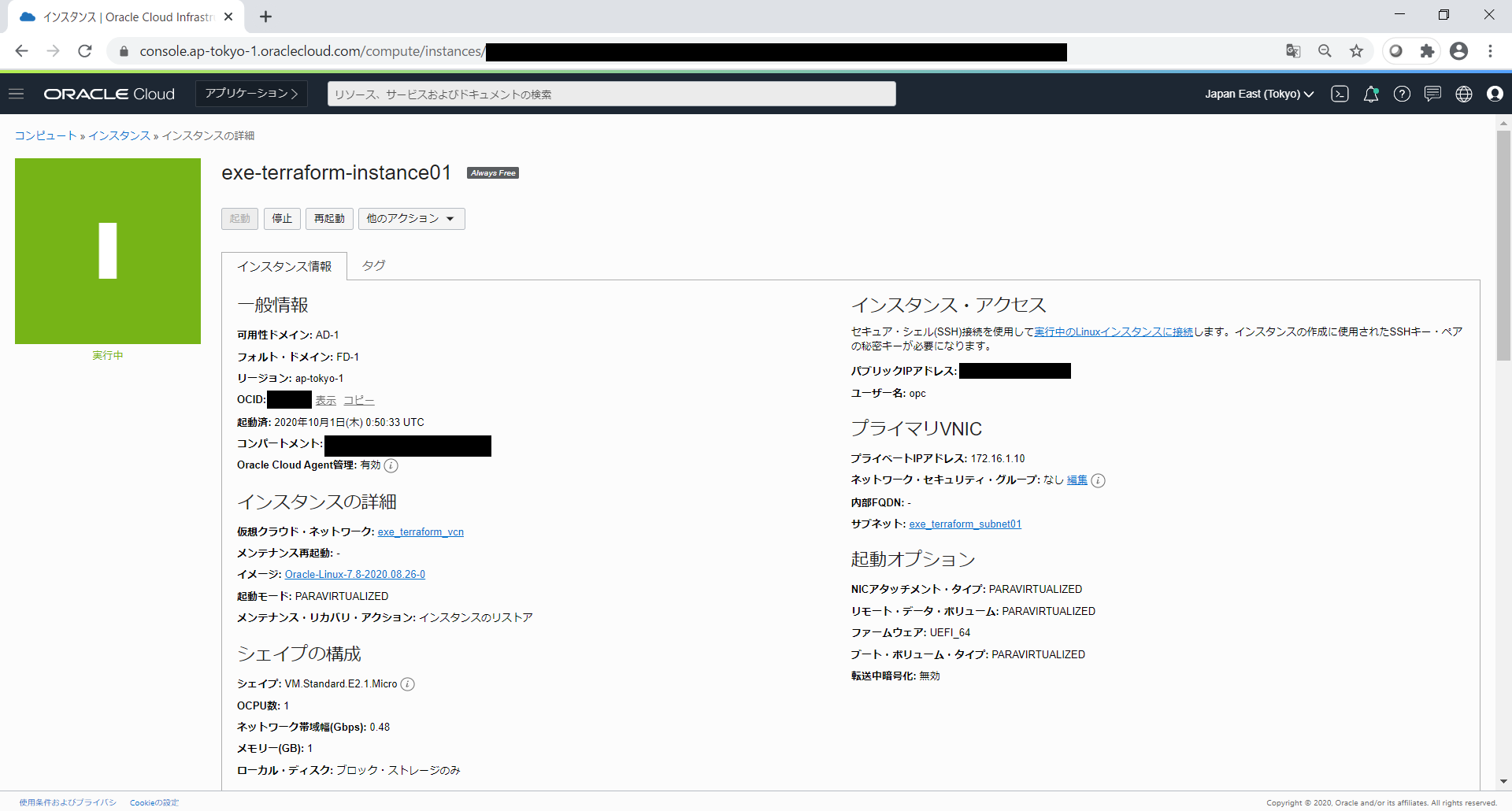1512x811 pixels.
Task: Click the 再起動 button
Action: 329,219
